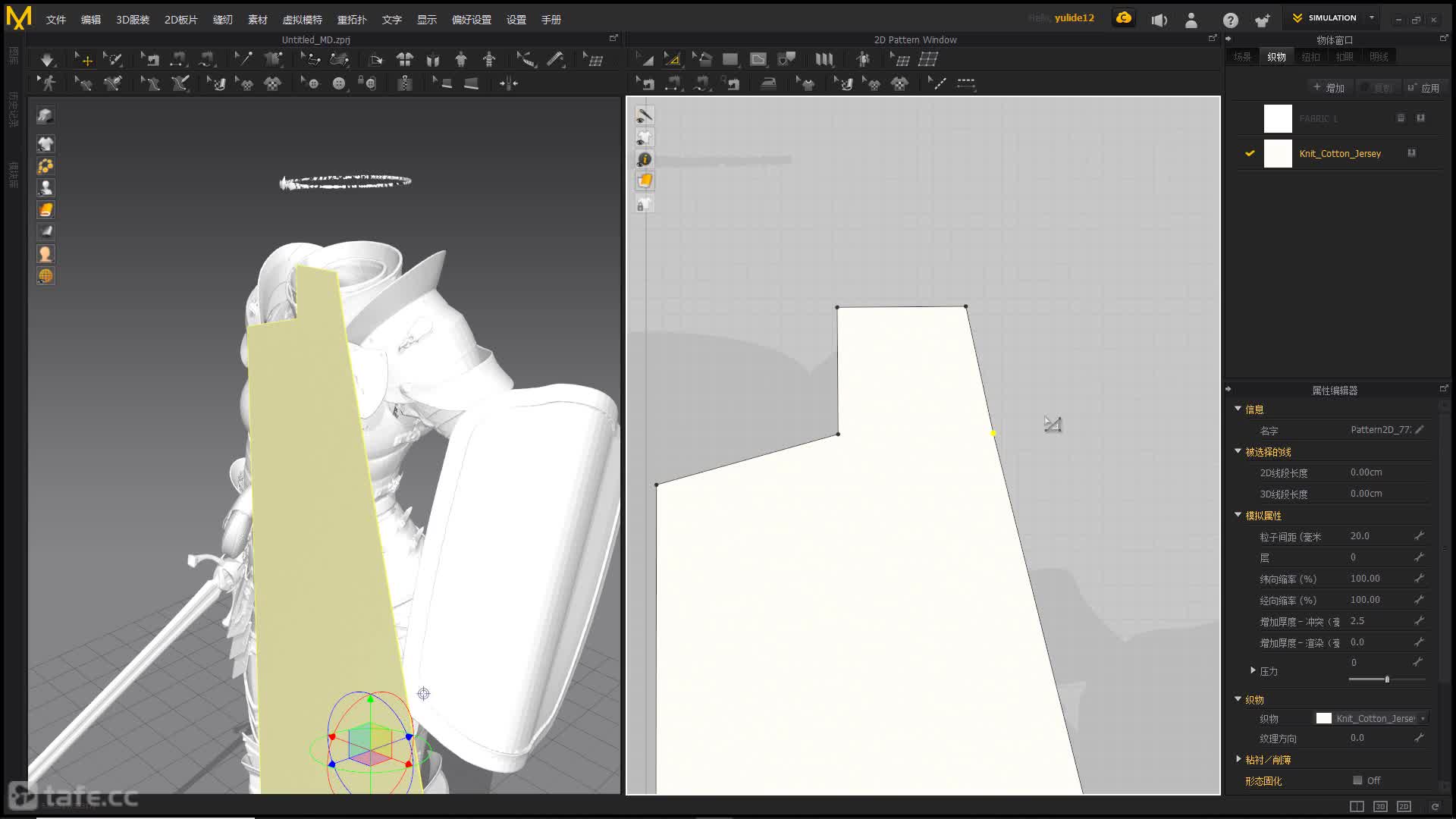This screenshot has height=819, width=1456.
Task: Collapse the 织物 property section
Action: click(x=1238, y=699)
